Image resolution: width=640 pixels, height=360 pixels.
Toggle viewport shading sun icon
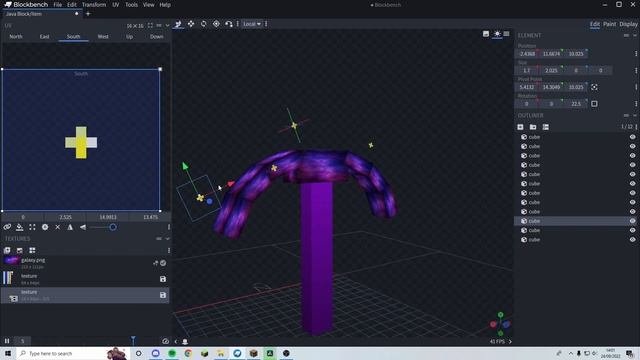497,34
